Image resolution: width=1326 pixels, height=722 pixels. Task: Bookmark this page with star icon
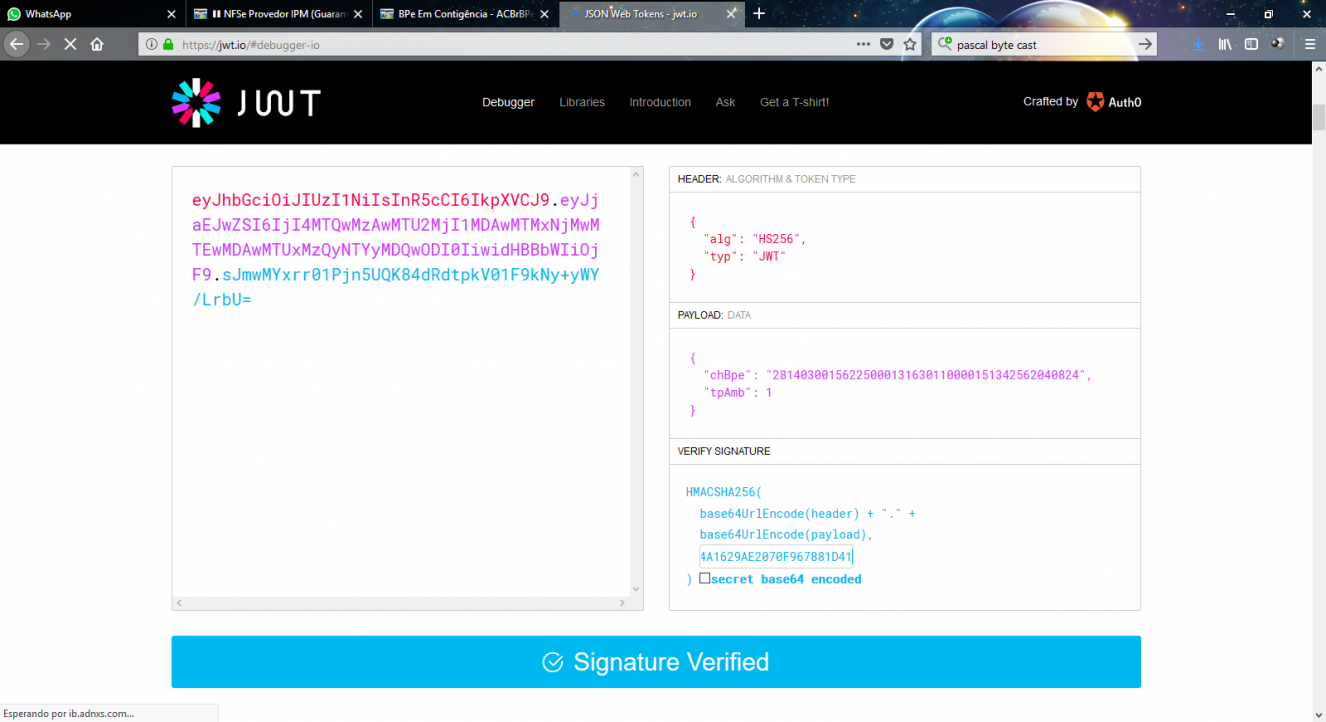[910, 44]
